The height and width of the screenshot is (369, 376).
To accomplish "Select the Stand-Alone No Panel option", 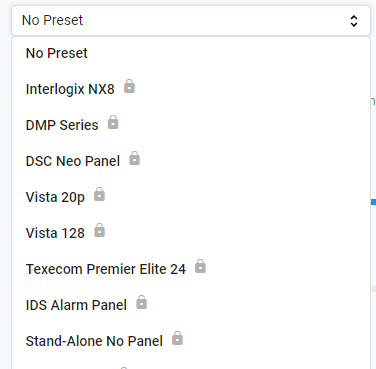I will pos(191,341).
